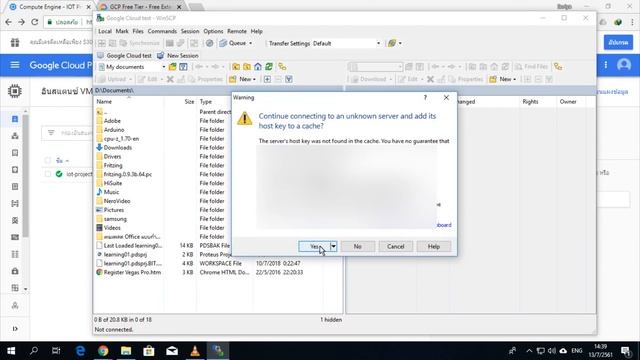This screenshot has width=640, height=360.
Task: Confirm with the Yes button
Action: click(x=314, y=247)
